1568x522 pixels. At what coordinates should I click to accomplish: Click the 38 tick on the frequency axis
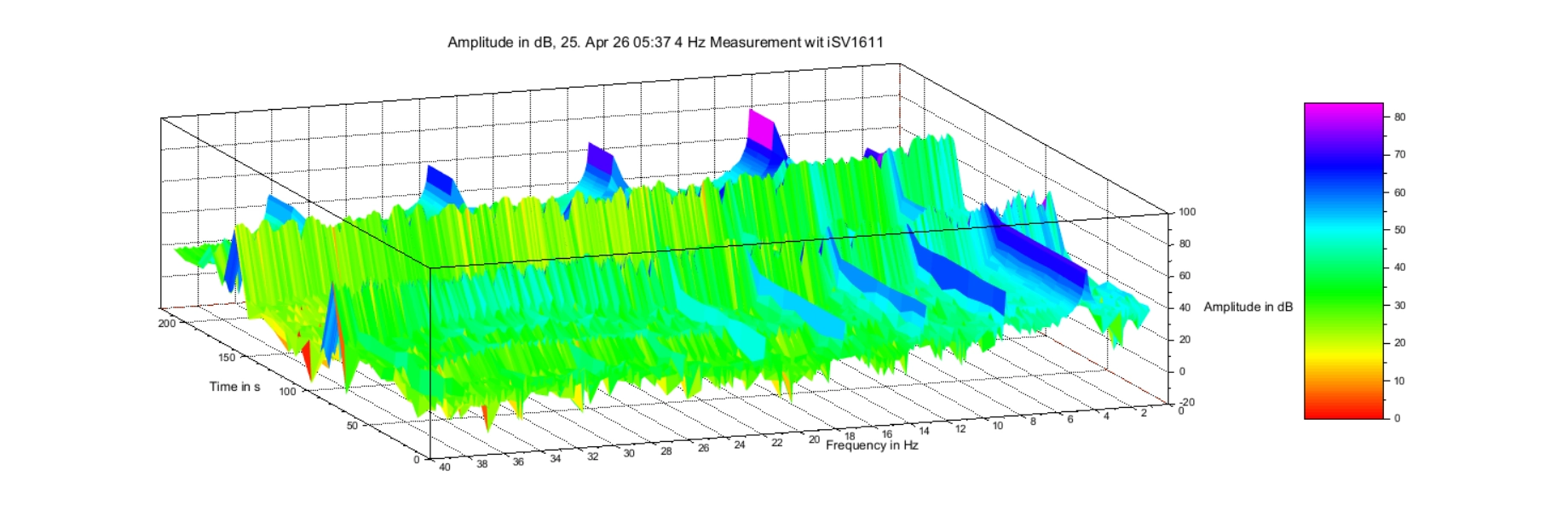[x=481, y=464]
